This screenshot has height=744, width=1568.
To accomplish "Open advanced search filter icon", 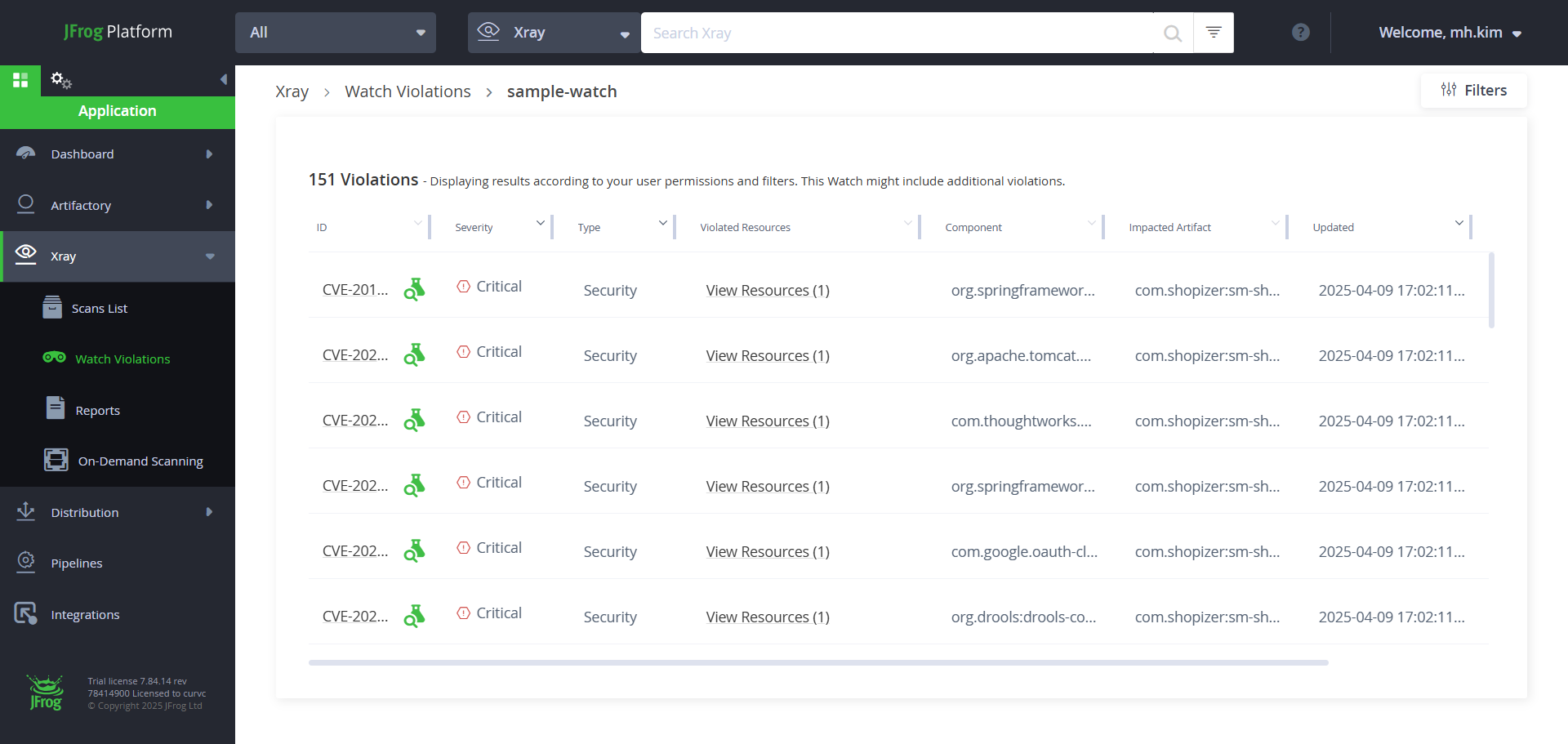I will (1214, 33).
